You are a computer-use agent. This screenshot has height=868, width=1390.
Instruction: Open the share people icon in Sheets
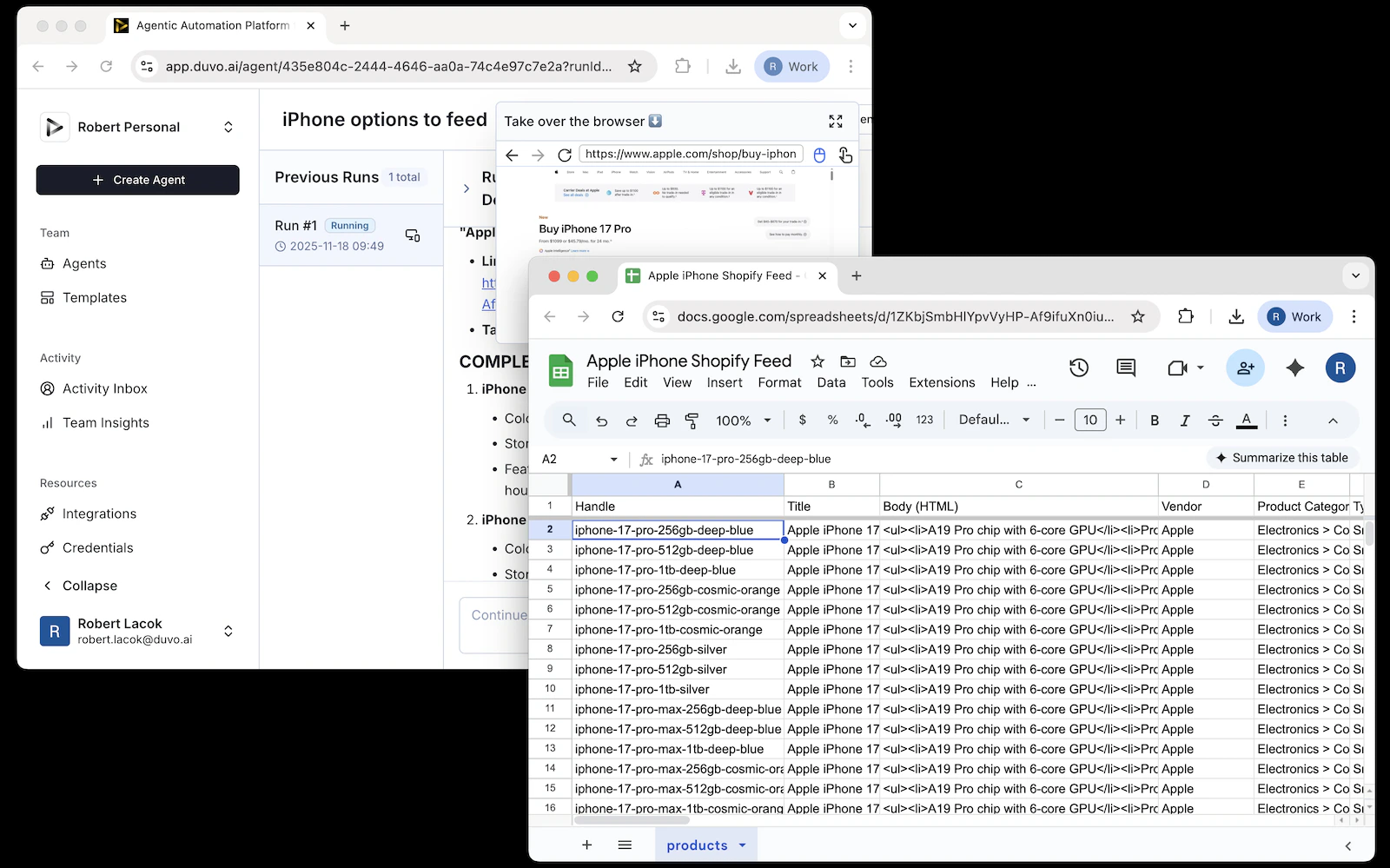pyautogui.click(x=1246, y=368)
